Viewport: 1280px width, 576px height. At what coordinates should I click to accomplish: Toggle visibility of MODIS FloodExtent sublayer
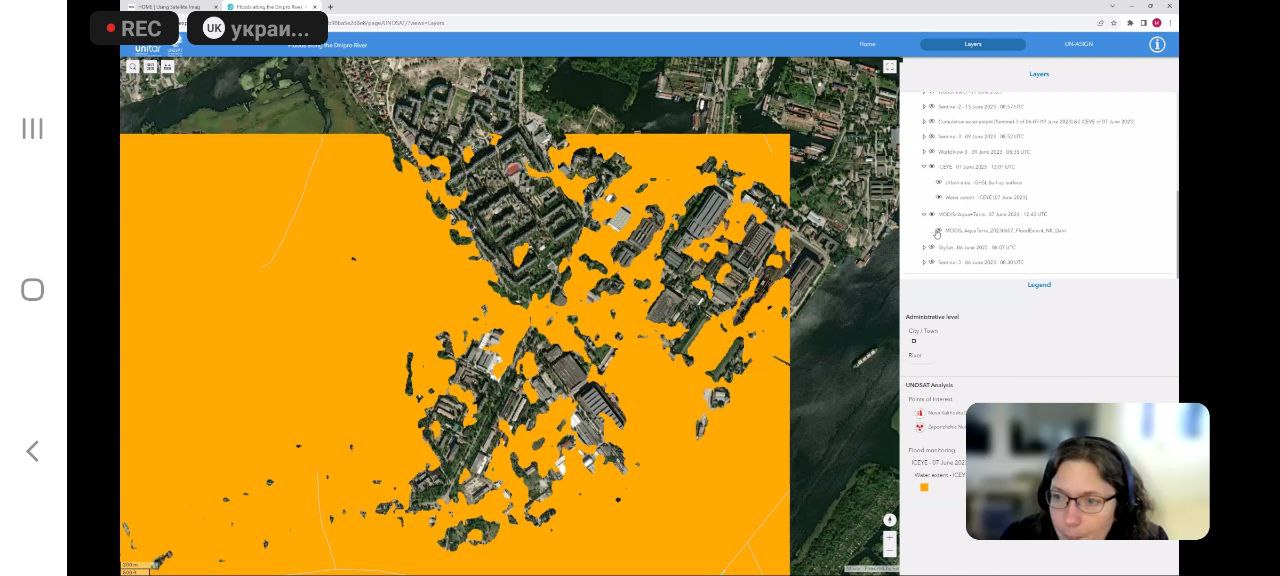(938, 230)
